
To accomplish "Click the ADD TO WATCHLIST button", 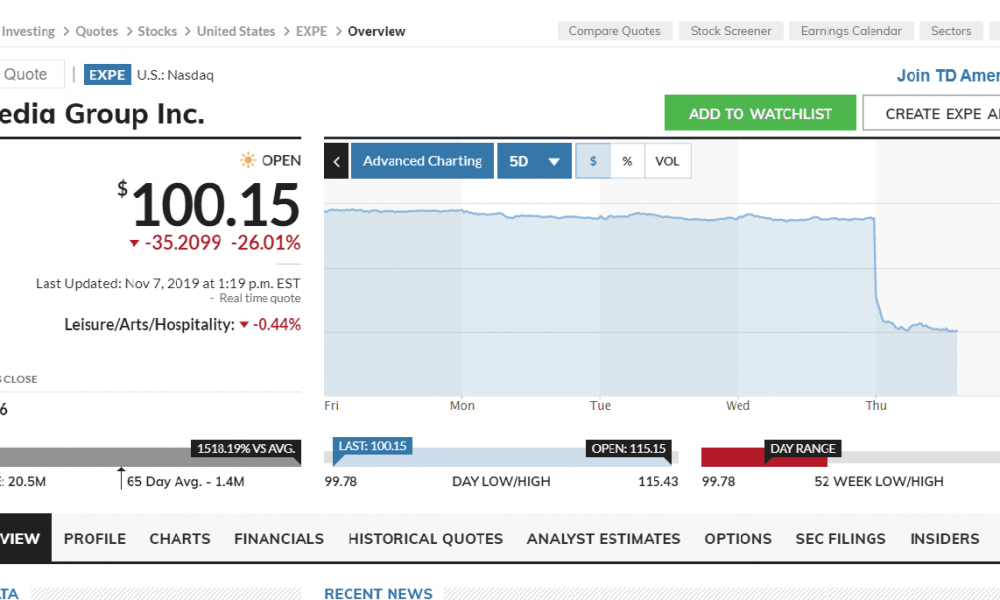I will 760,113.
